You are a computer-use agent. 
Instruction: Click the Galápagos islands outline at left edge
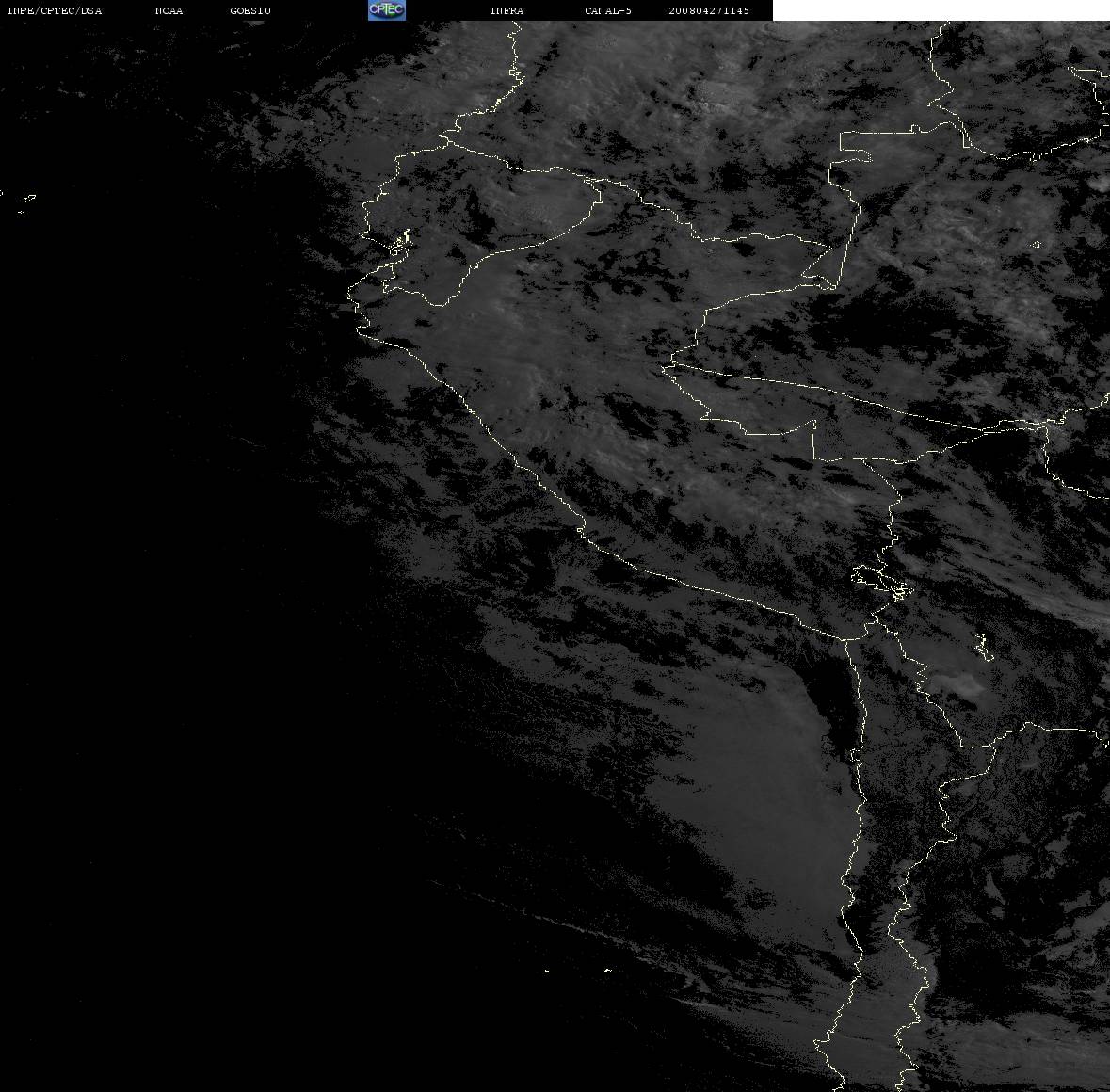pyautogui.click(x=26, y=202)
